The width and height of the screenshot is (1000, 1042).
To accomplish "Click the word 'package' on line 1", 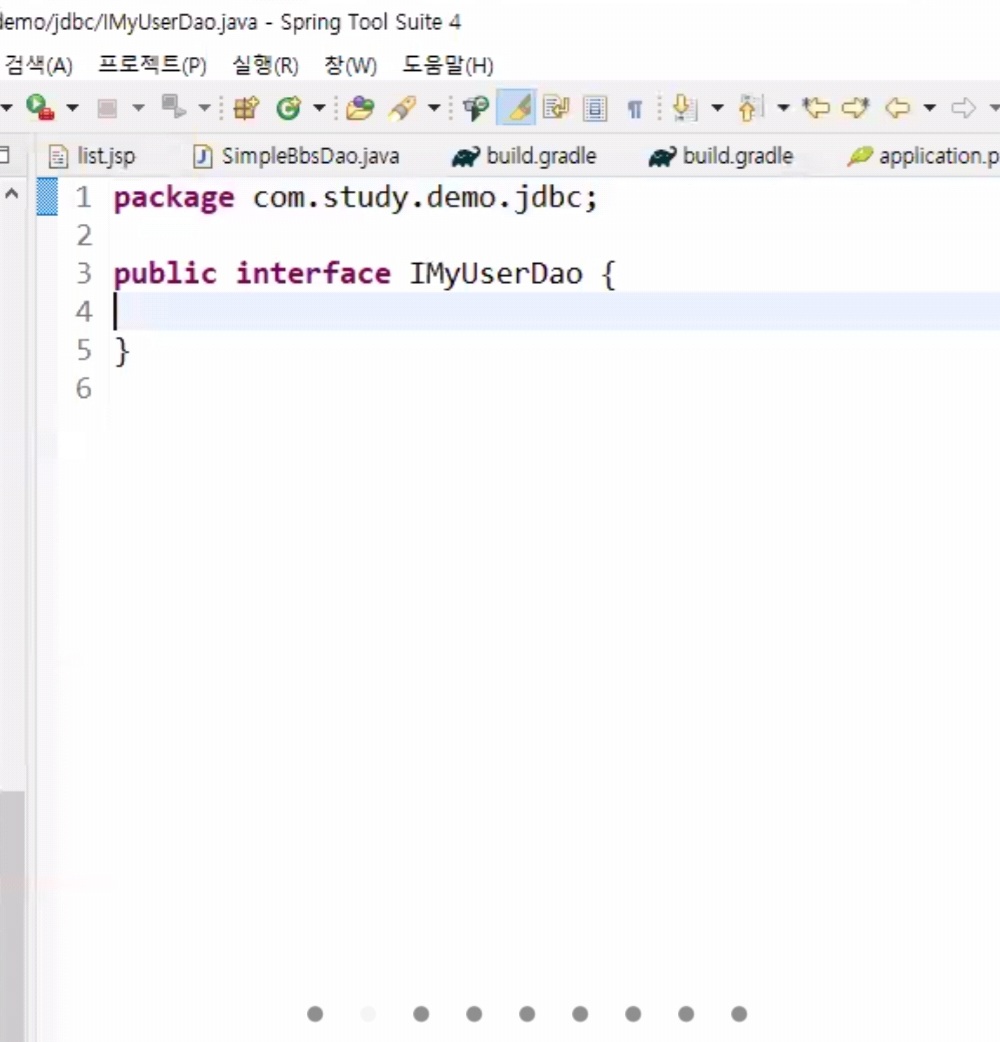I will point(174,198).
